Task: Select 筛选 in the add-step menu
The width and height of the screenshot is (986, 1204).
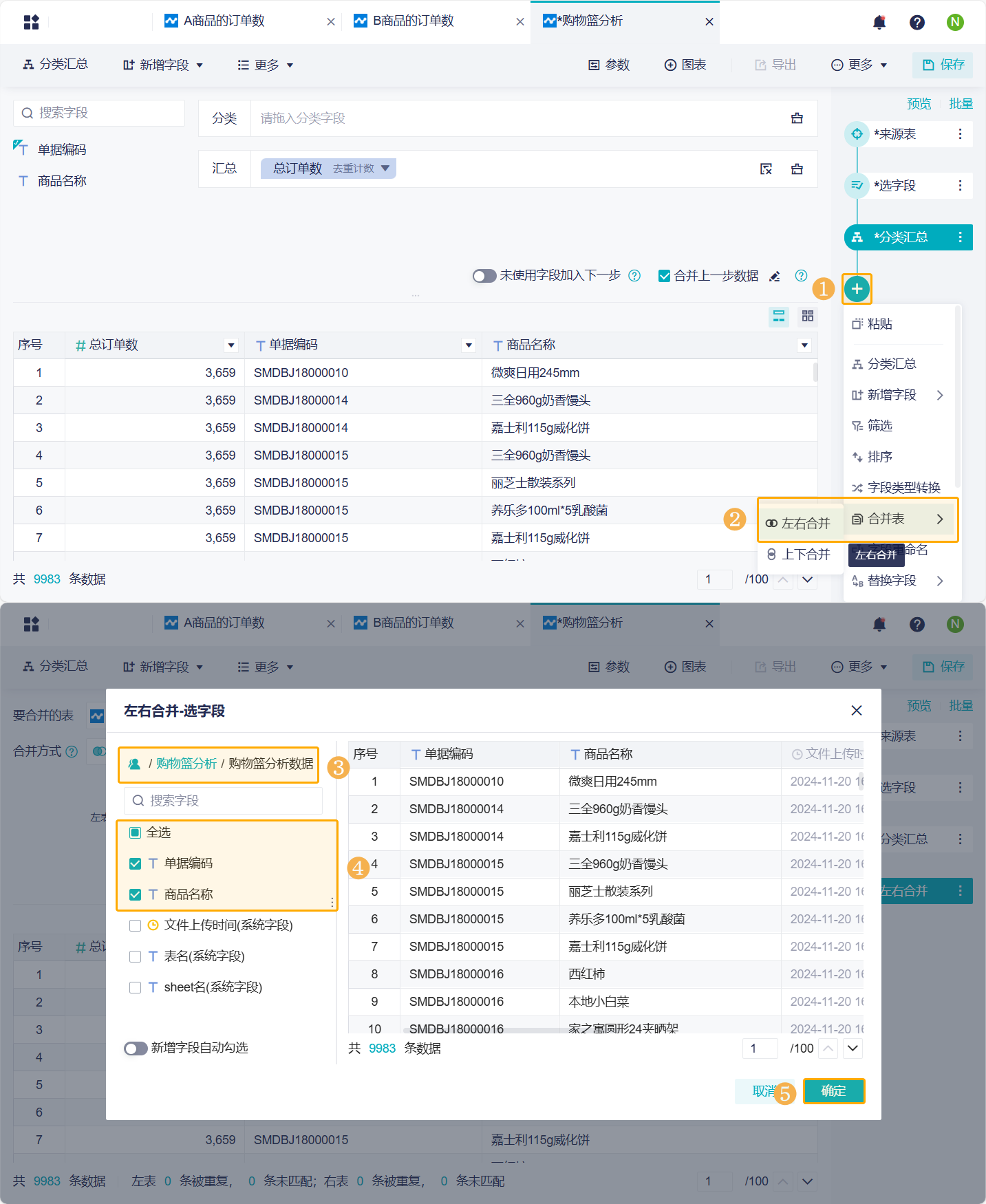Action: pyautogui.click(x=872, y=426)
